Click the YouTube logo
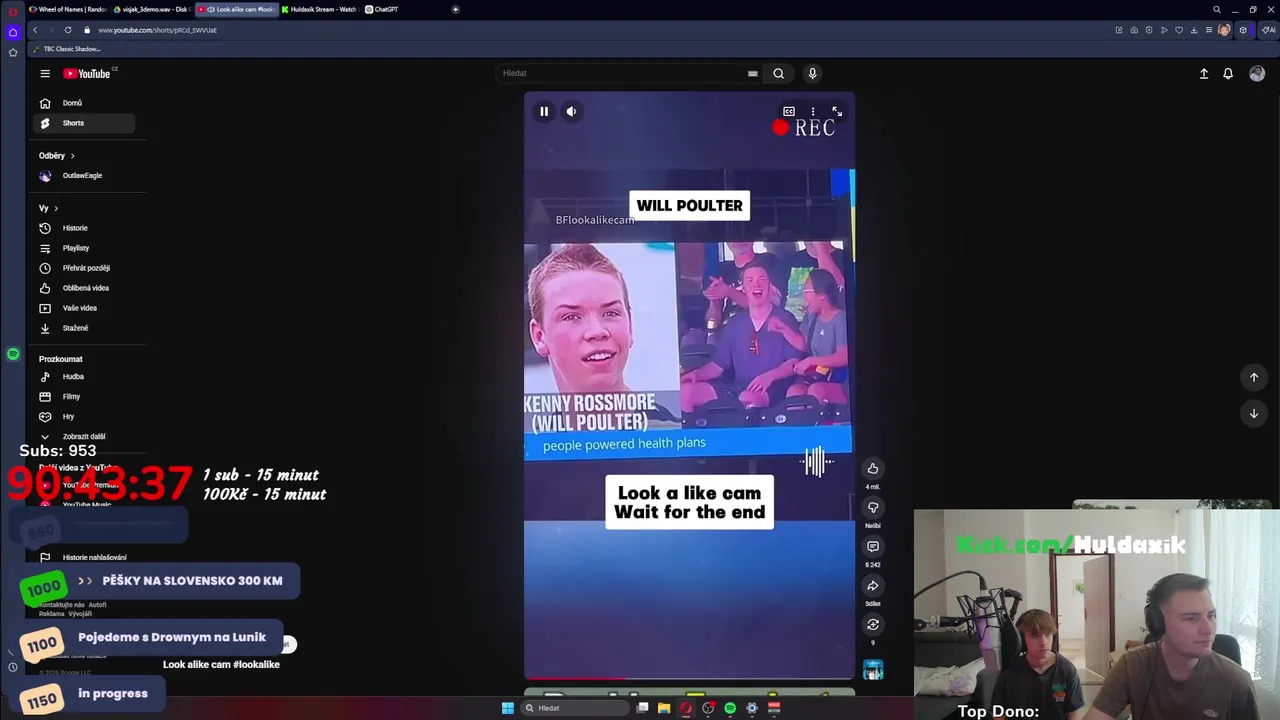The height and width of the screenshot is (720, 1280). pos(89,73)
